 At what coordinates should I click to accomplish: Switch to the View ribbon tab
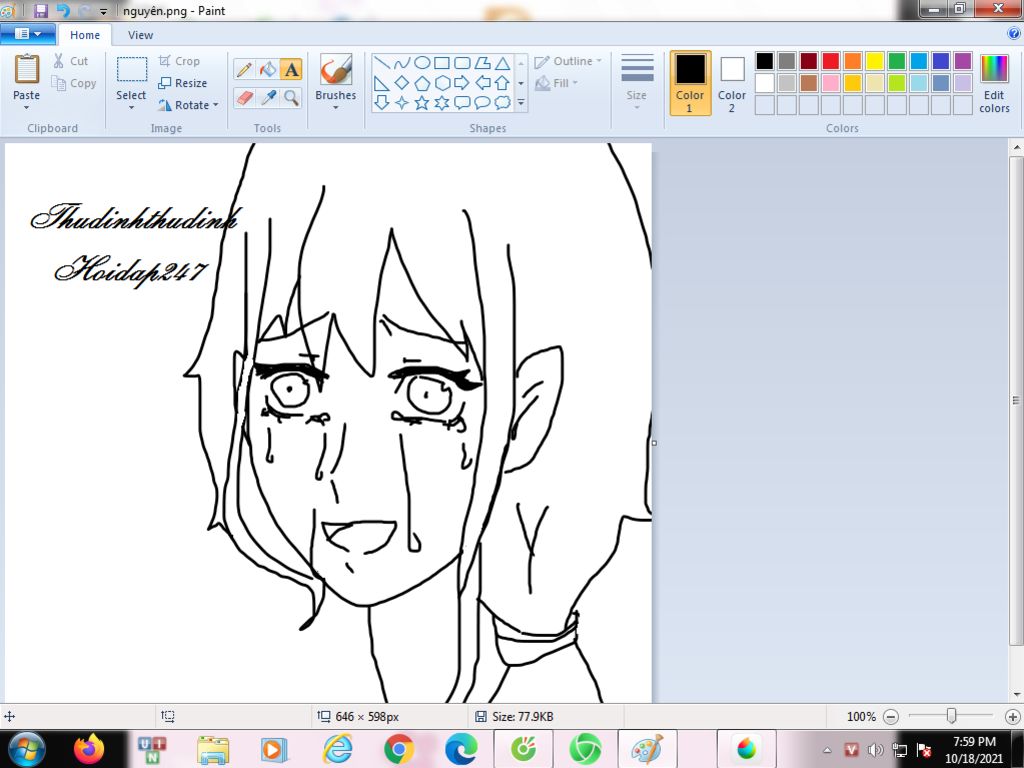coord(140,35)
